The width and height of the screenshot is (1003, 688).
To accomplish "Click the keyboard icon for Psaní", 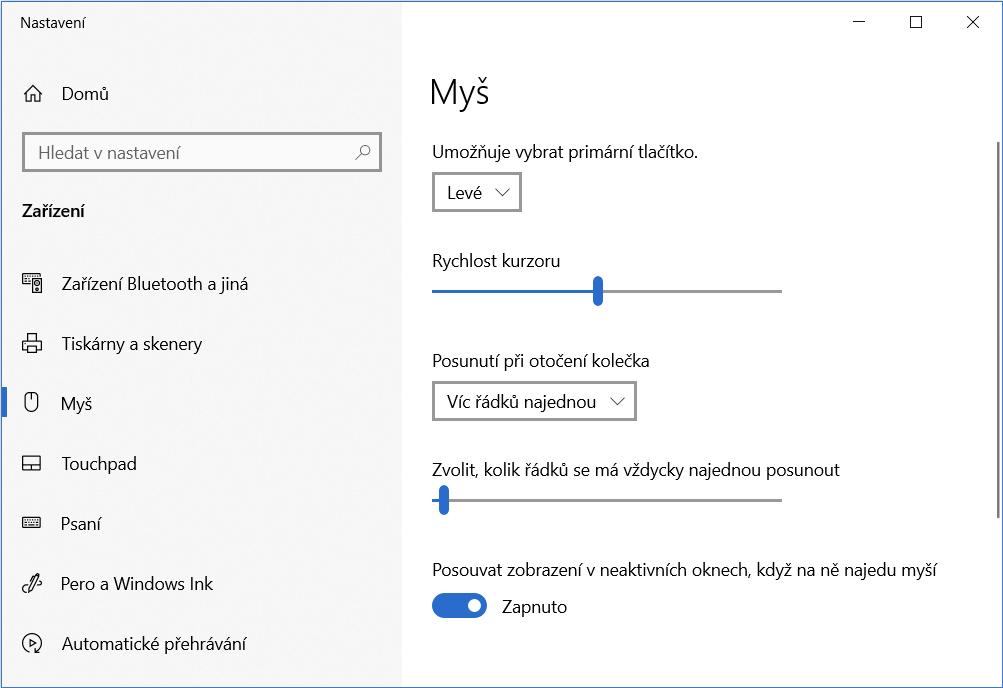I will point(31,523).
